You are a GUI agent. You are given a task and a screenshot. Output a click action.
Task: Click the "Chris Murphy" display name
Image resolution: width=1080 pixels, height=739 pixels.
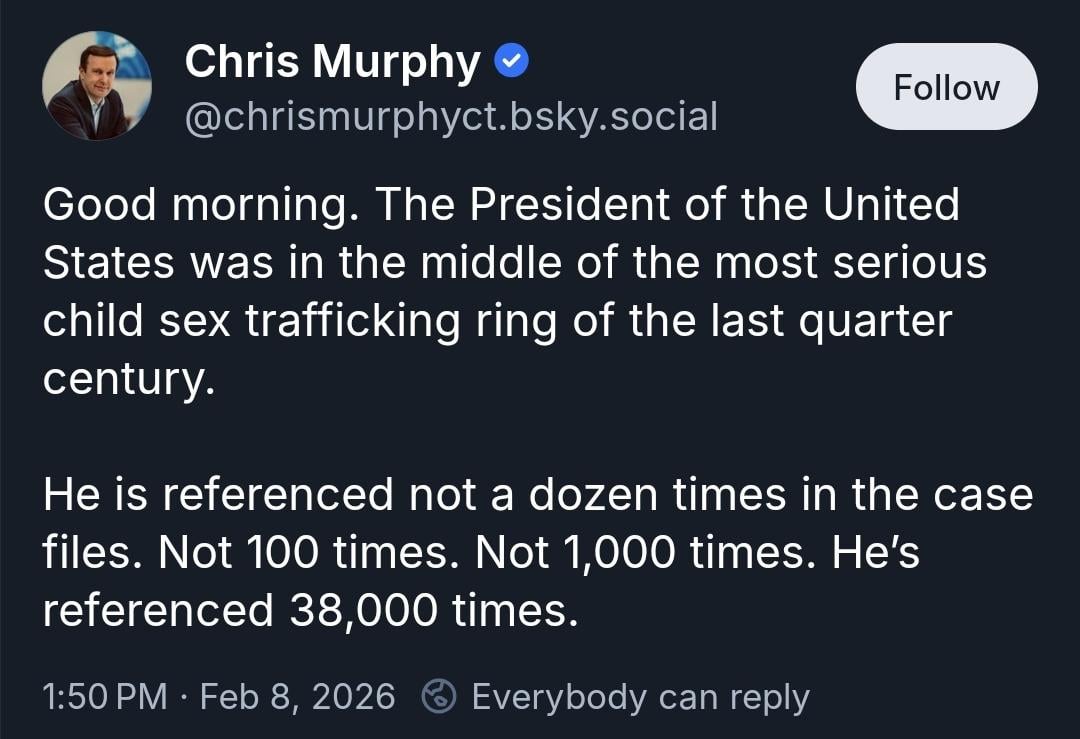pos(333,63)
